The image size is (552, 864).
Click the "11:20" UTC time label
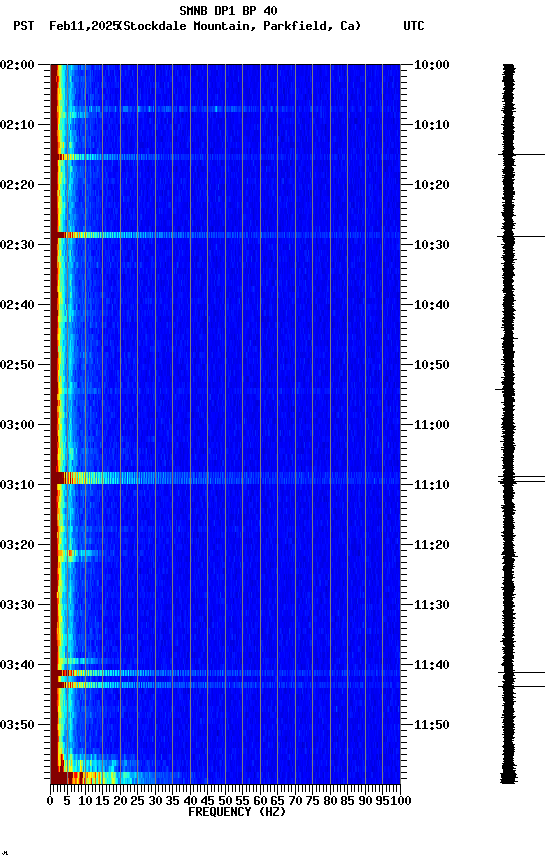point(431,545)
